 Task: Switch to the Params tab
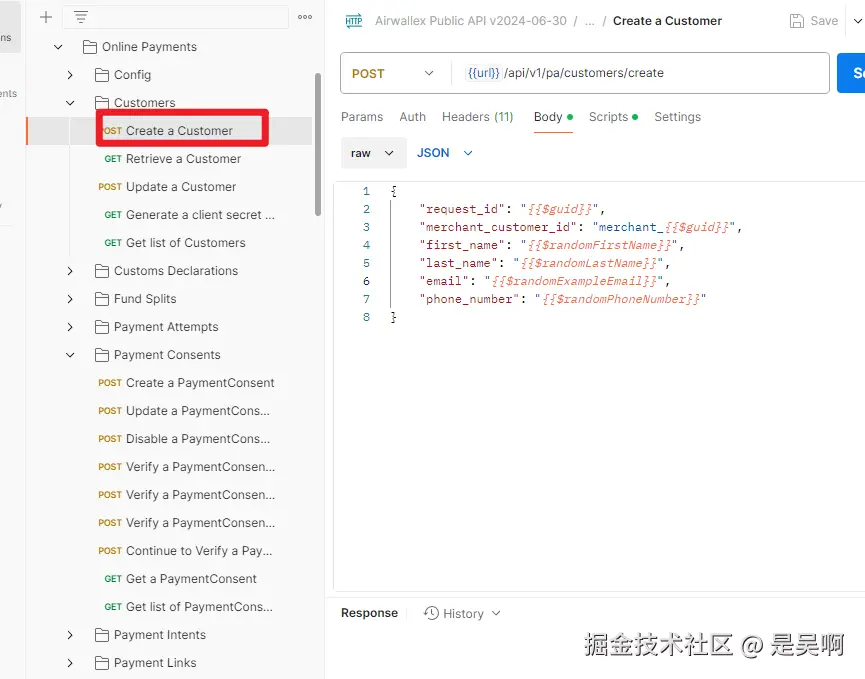coord(362,117)
